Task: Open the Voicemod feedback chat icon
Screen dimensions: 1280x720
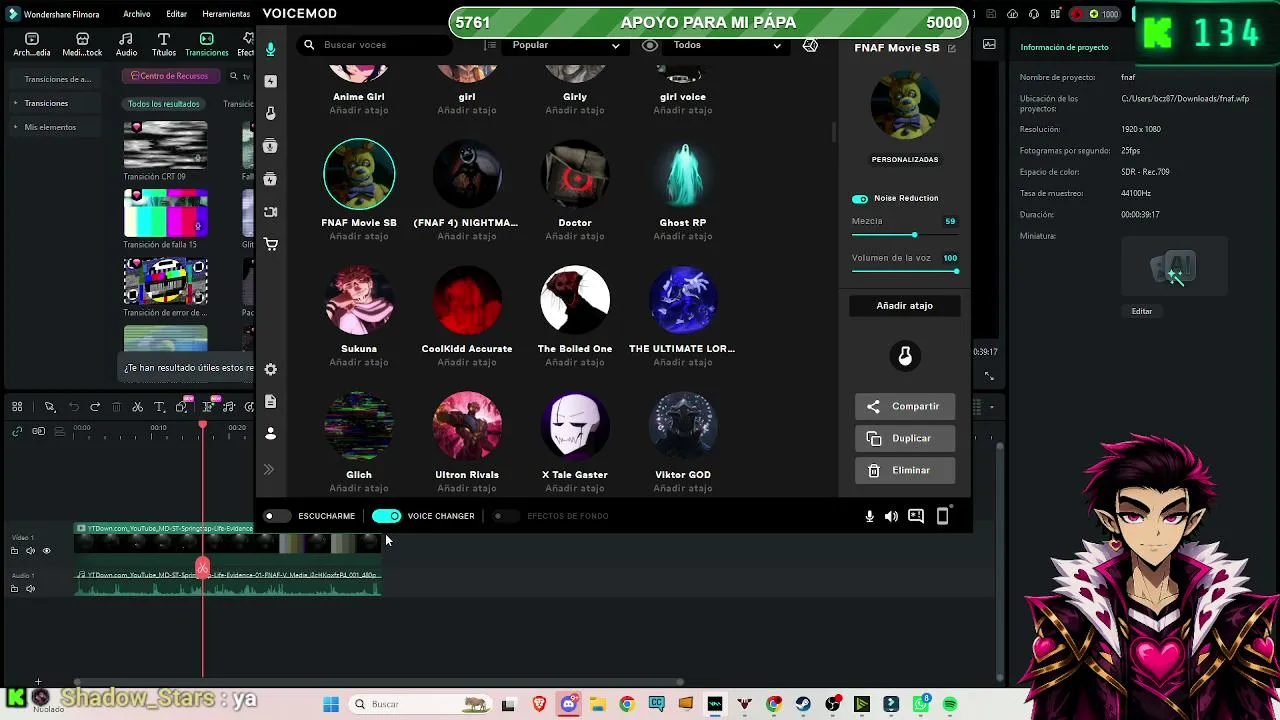Action: tap(916, 516)
